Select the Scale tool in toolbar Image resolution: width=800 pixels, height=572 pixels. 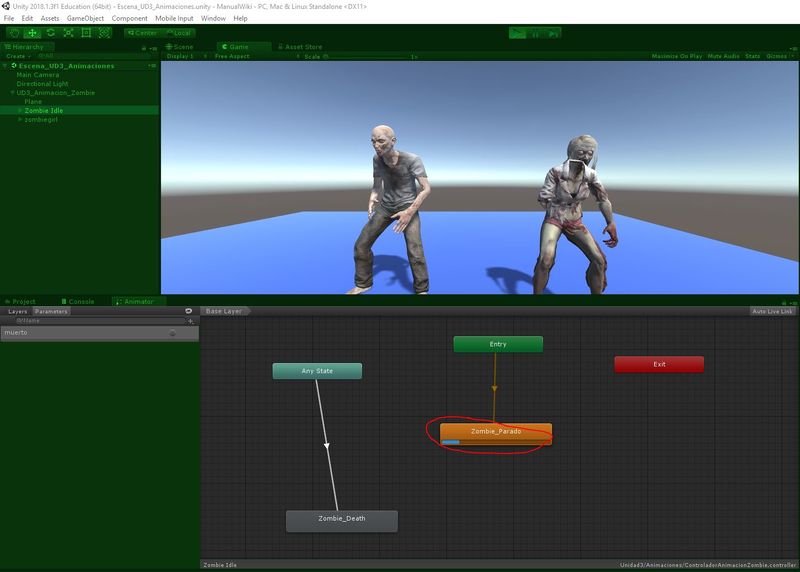pyautogui.click(x=68, y=33)
